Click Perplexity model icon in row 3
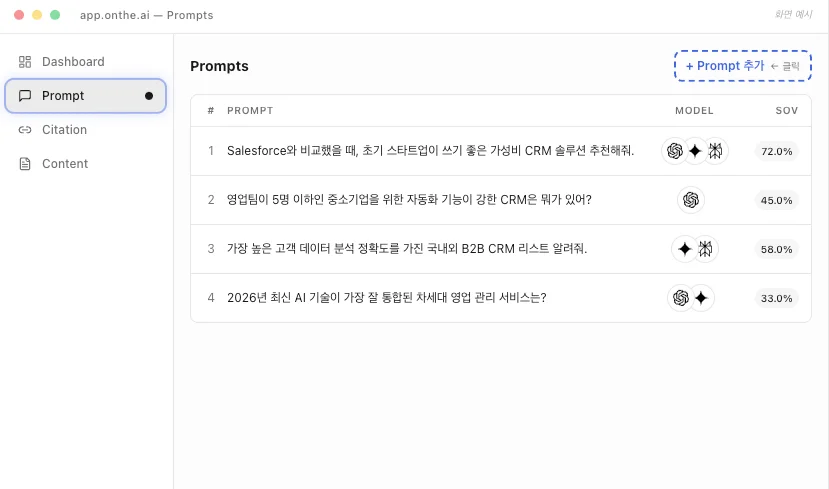This screenshot has height=489, width=829. point(705,249)
